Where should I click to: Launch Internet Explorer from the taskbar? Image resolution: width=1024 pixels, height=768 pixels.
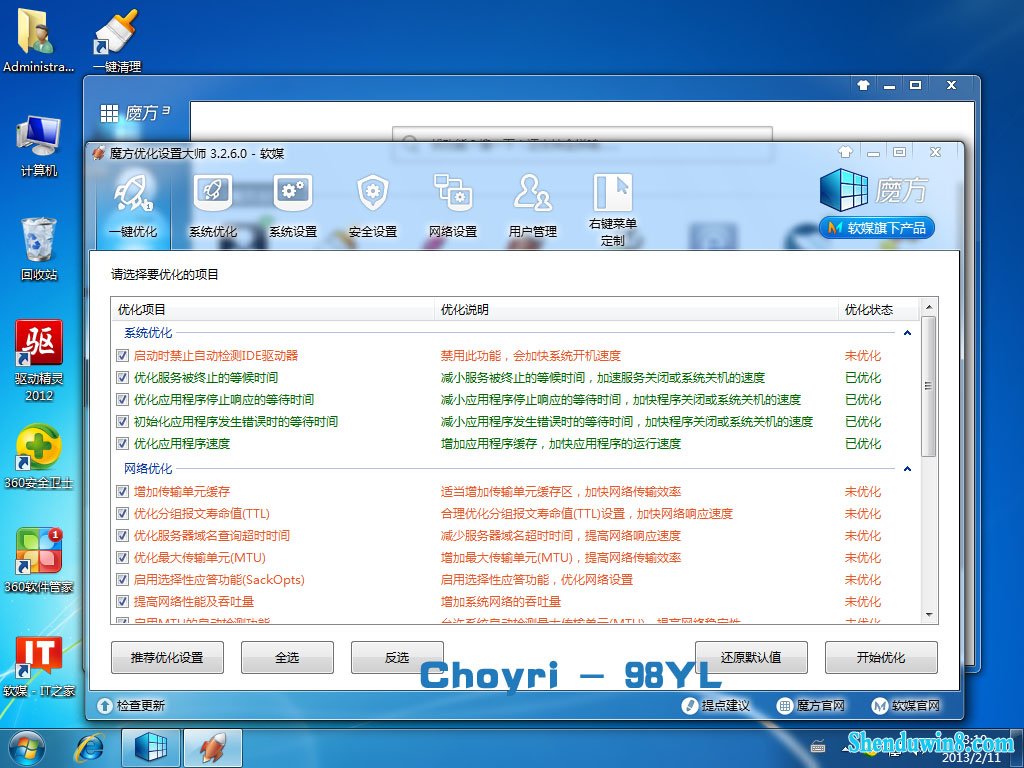tap(89, 748)
